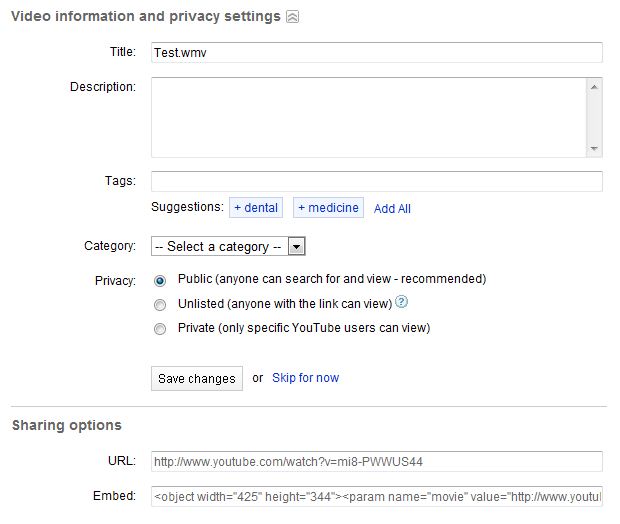
Task: Click the Embed code field
Action: click(376, 495)
